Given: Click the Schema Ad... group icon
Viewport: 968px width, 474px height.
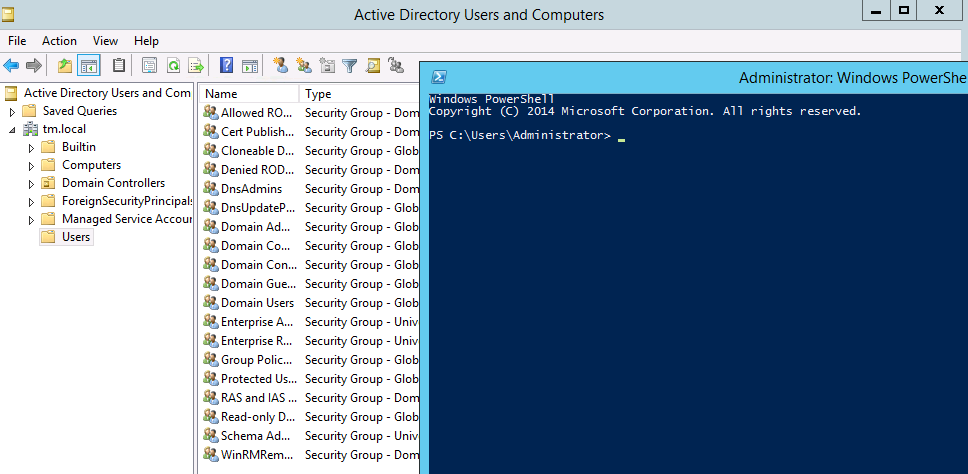Looking at the screenshot, I should click(211, 436).
